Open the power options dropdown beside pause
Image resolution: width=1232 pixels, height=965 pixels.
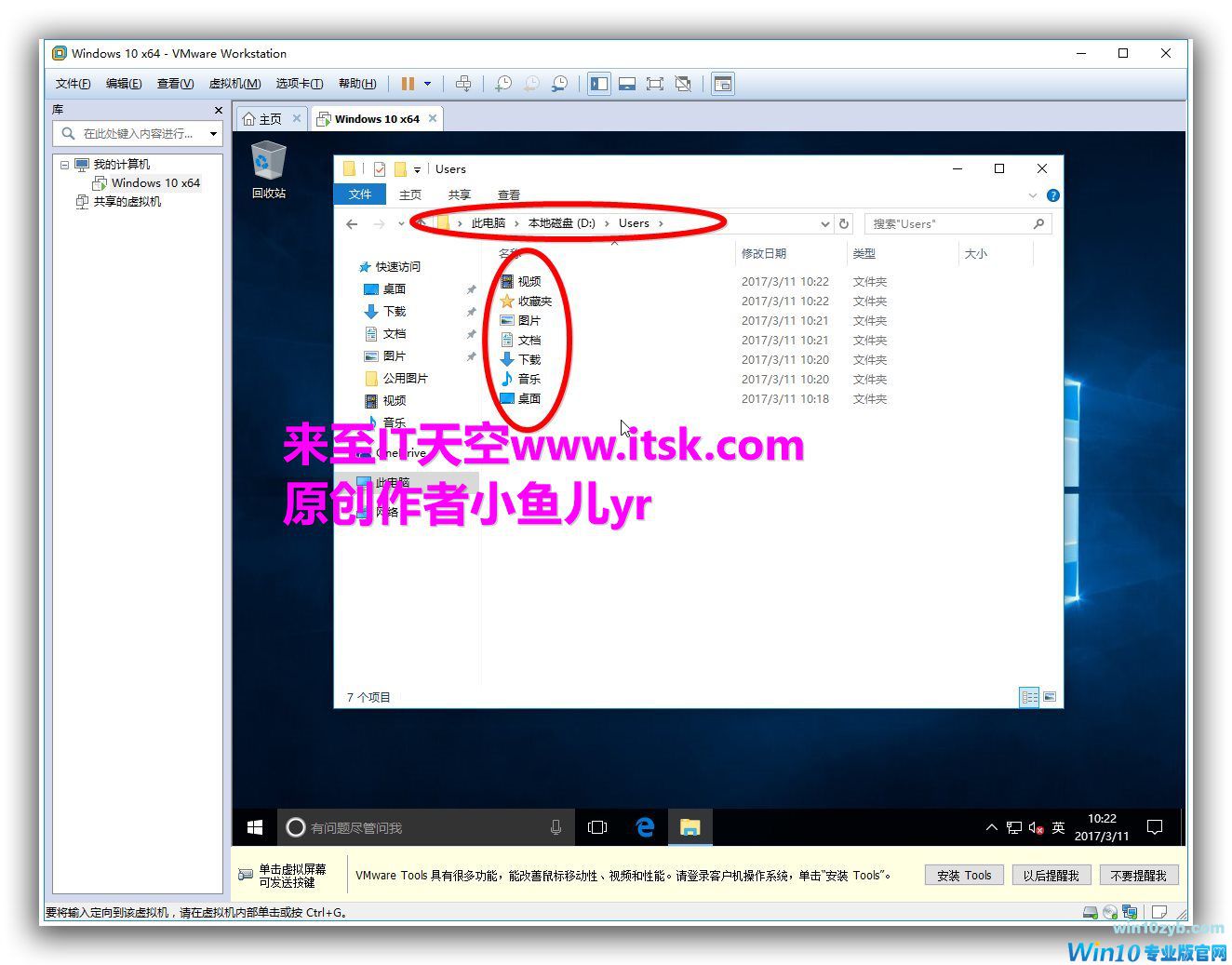tap(428, 84)
